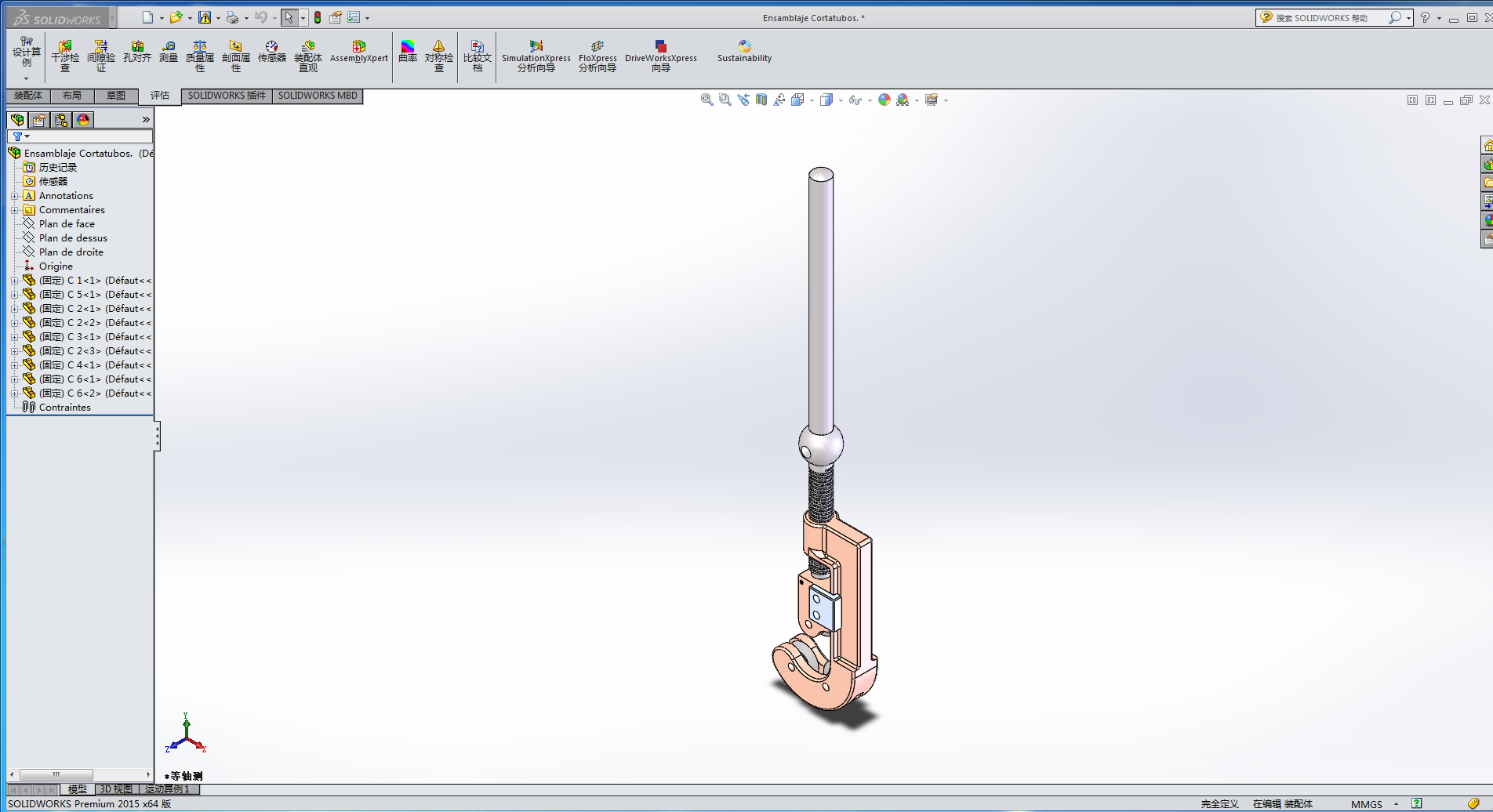Switch to the SOLIDWORKS MBD tab
Image resolution: width=1493 pixels, height=812 pixels.
(318, 96)
